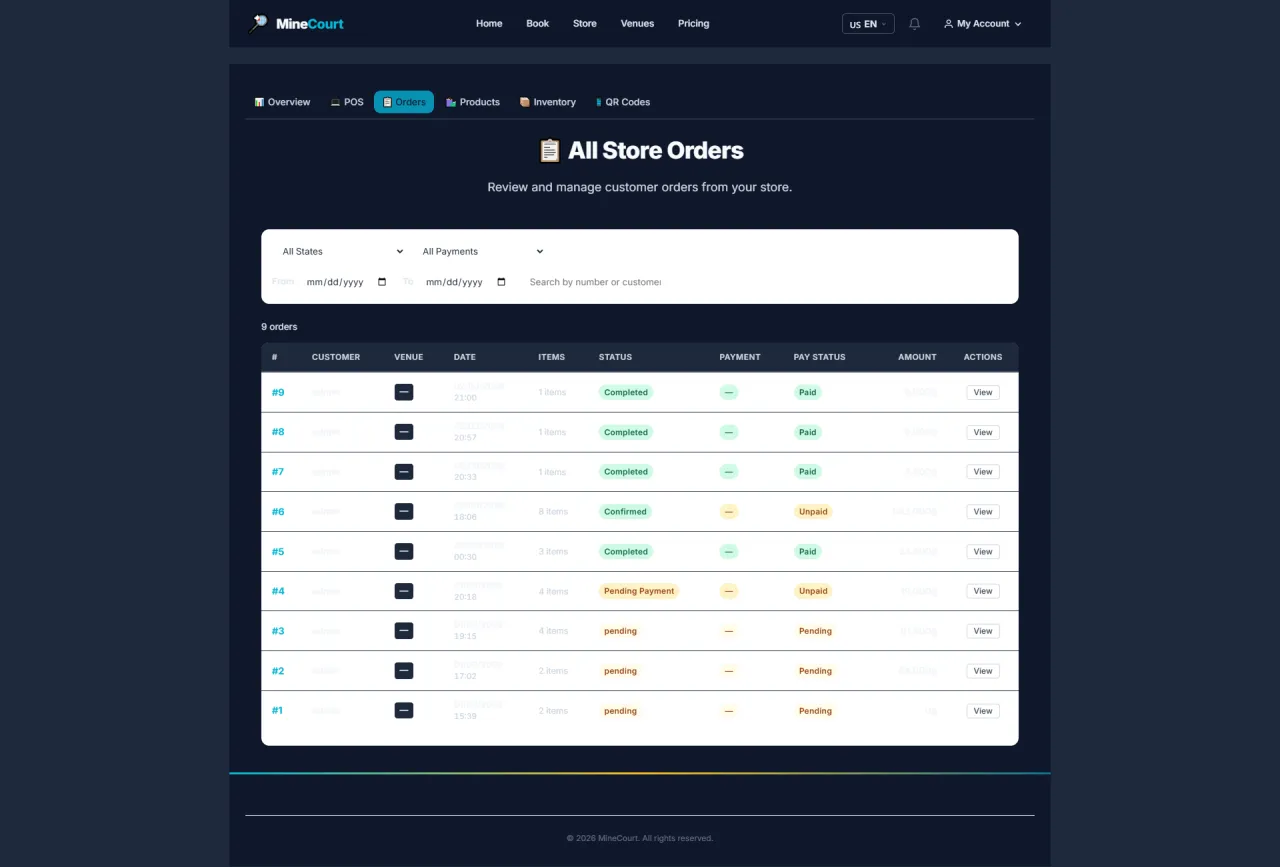Open the To date calendar picker

(x=501, y=282)
